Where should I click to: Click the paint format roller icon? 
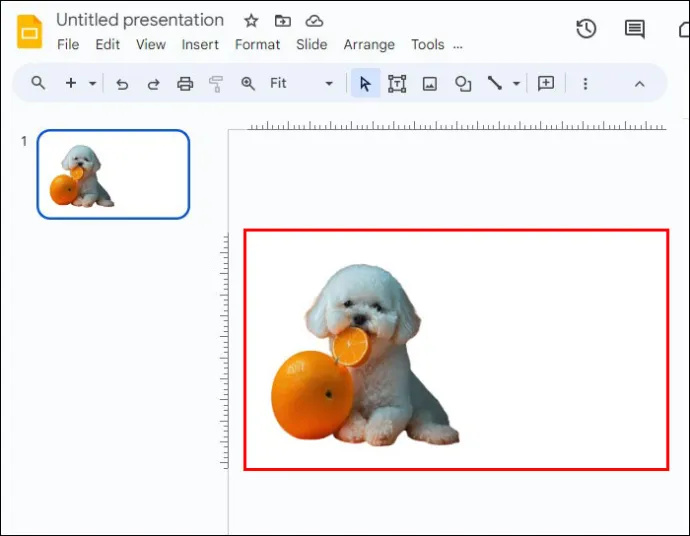216,84
